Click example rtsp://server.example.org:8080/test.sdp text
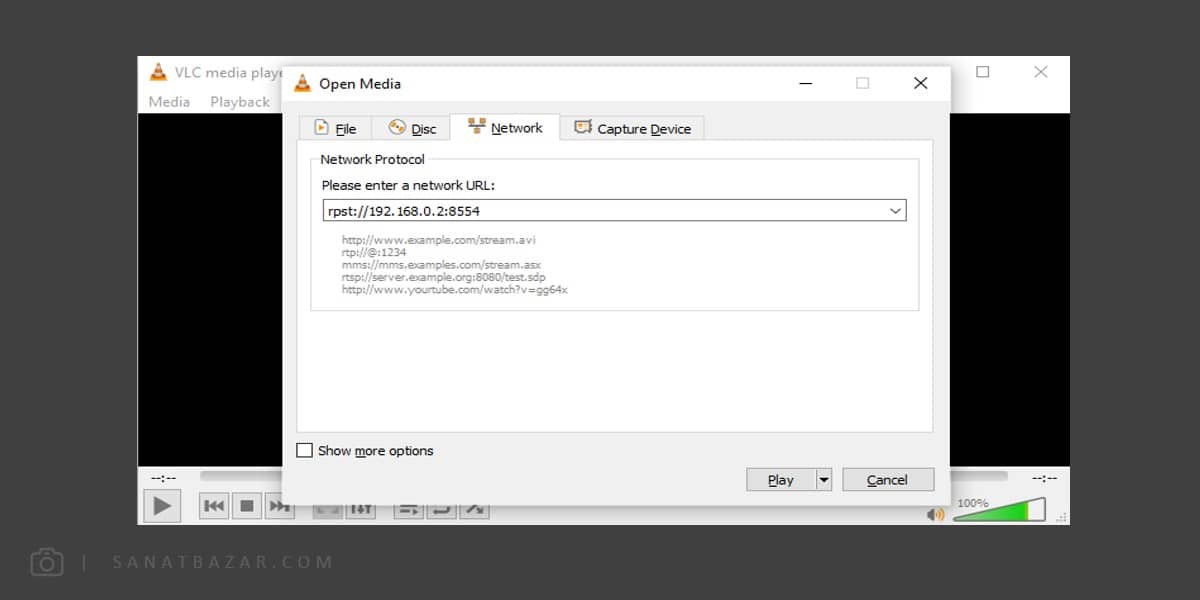 click(443, 277)
